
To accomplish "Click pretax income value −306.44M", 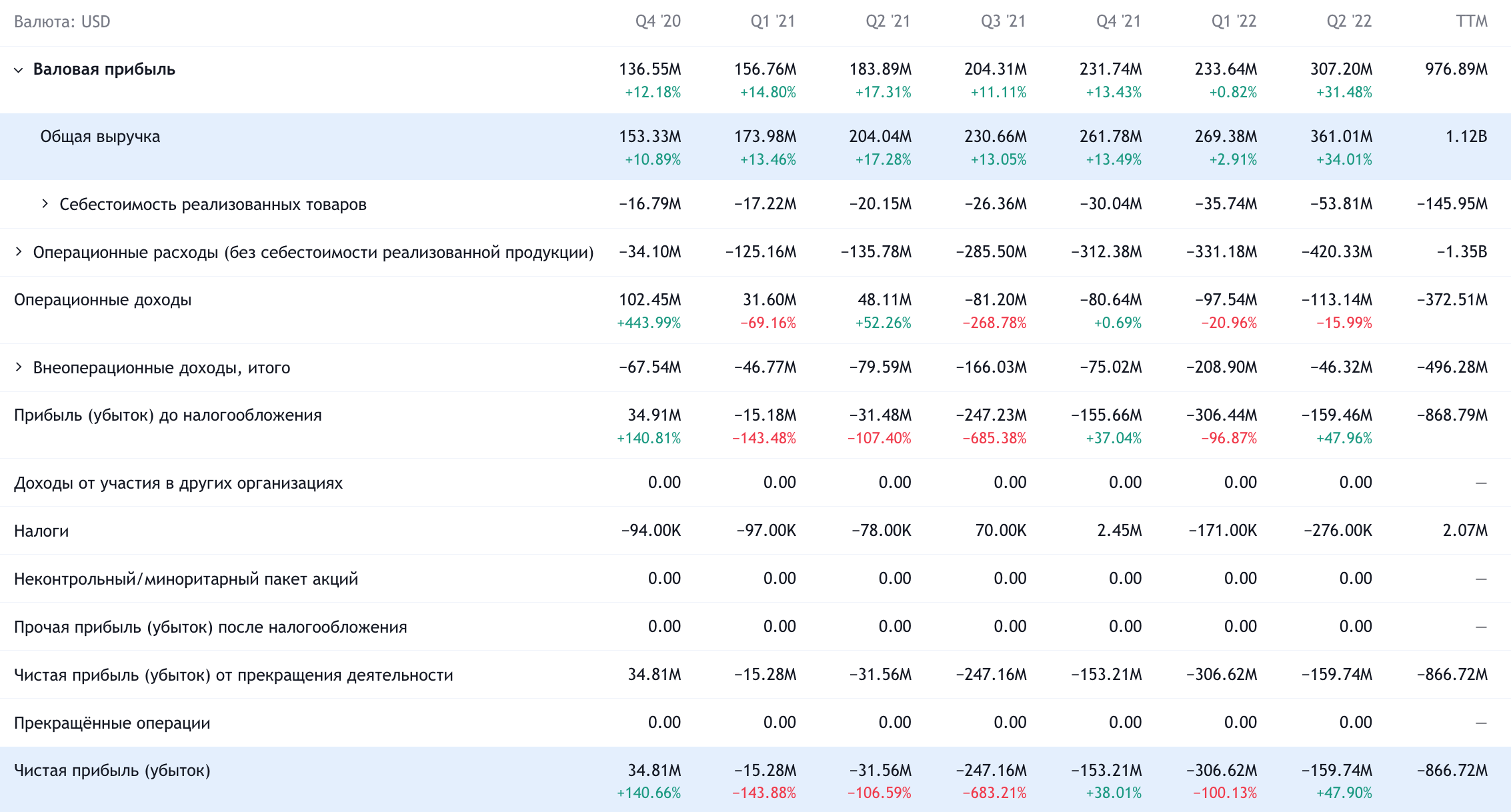I will [1222, 415].
